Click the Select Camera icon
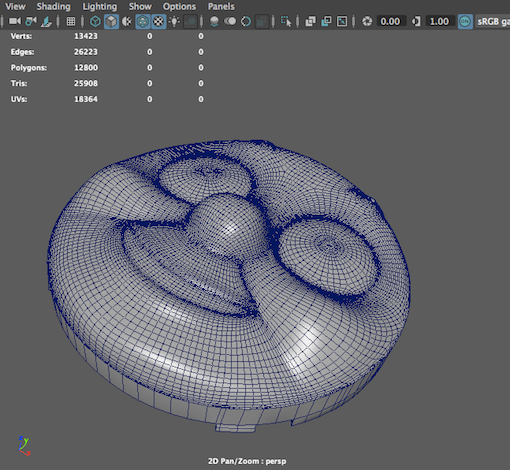Viewport: 510px width, 470px height. [15, 22]
